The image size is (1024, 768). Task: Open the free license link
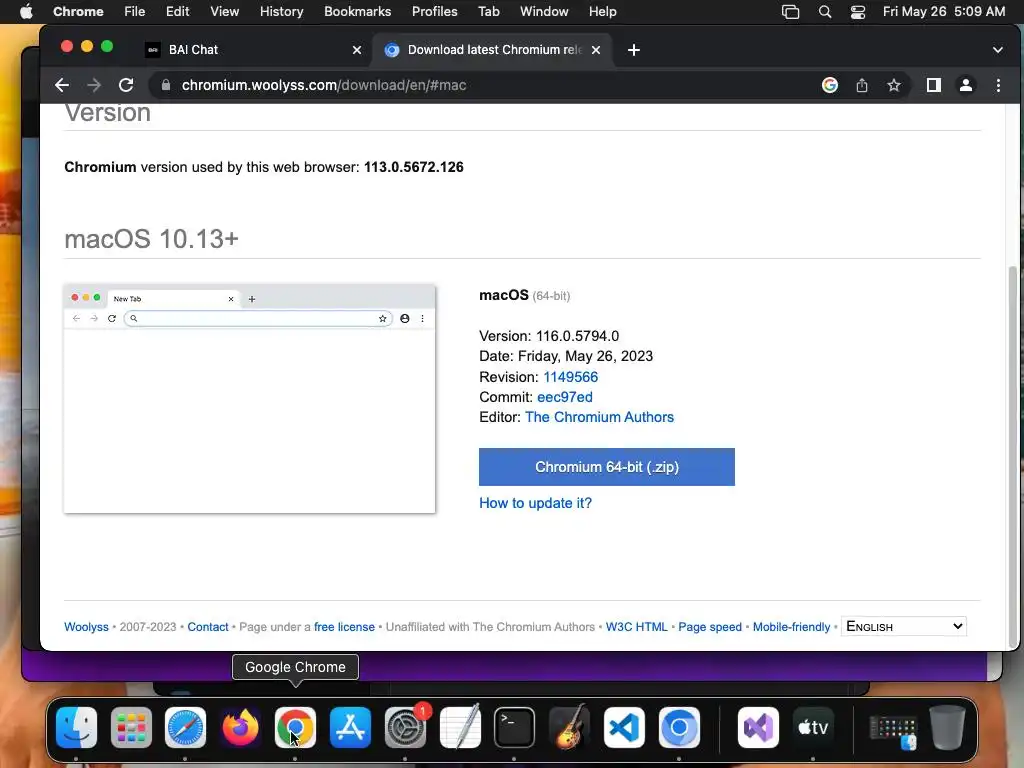click(344, 627)
